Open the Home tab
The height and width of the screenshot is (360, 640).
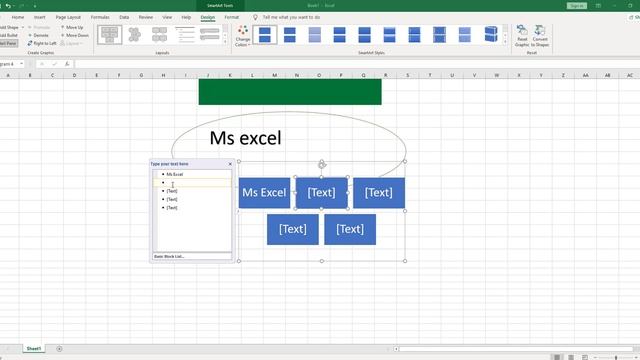coord(18,17)
